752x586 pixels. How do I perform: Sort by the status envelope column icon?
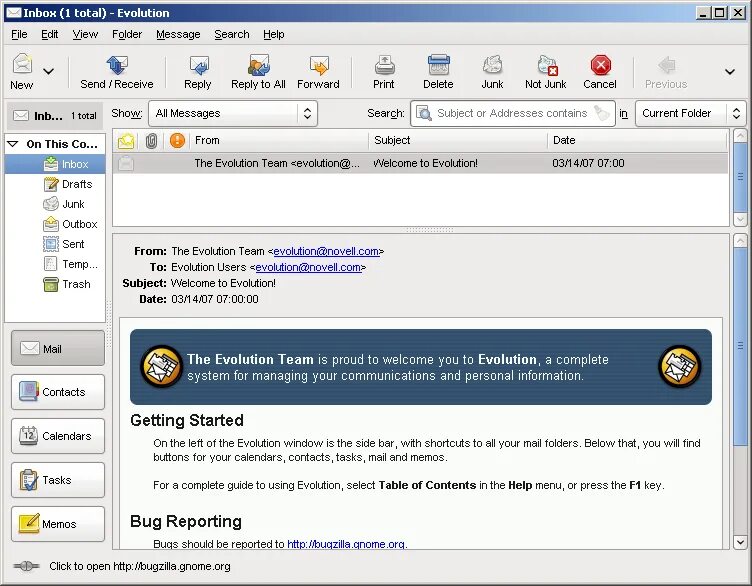[126, 141]
